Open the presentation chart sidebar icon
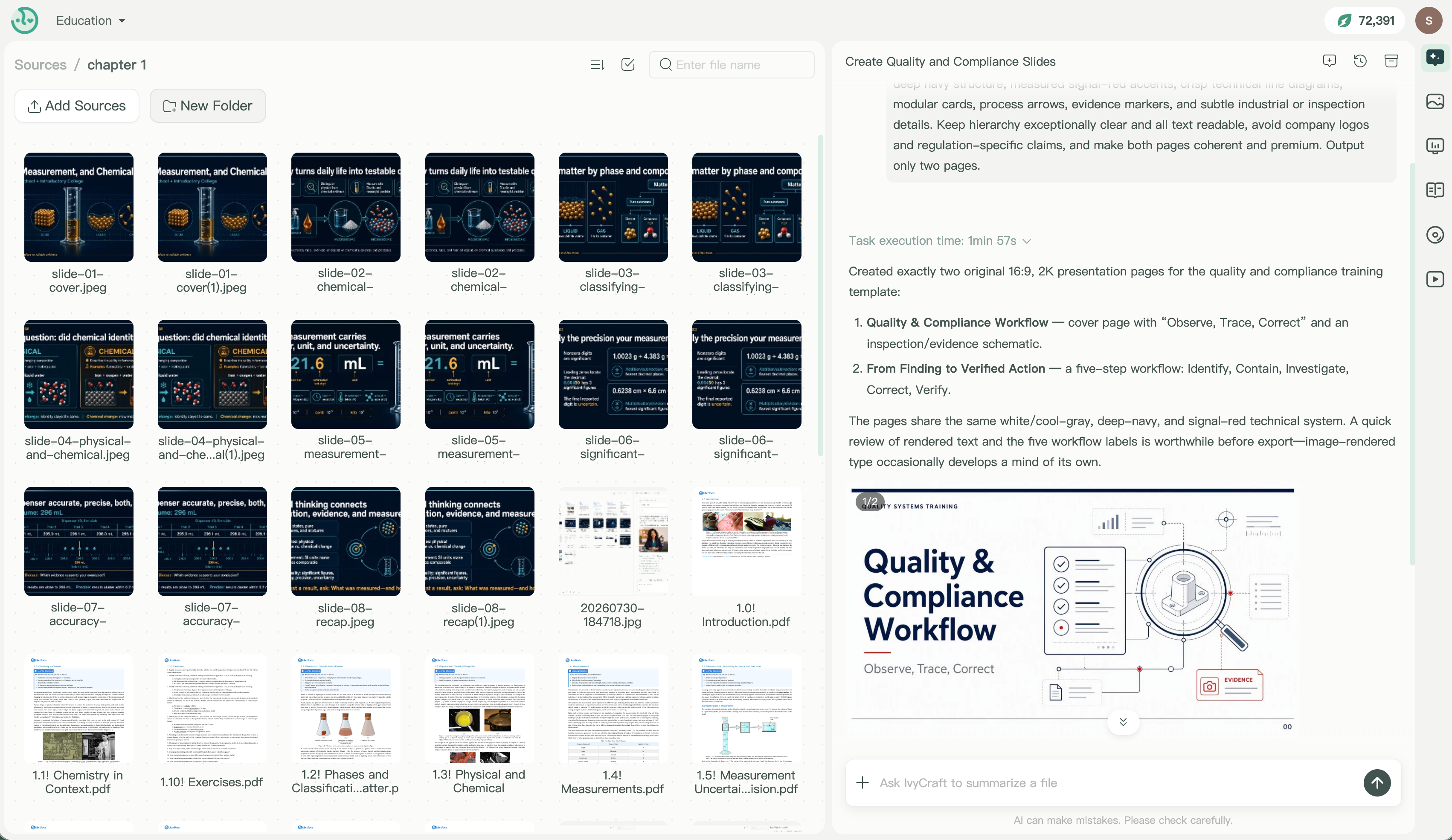The image size is (1452, 840). (1435, 146)
